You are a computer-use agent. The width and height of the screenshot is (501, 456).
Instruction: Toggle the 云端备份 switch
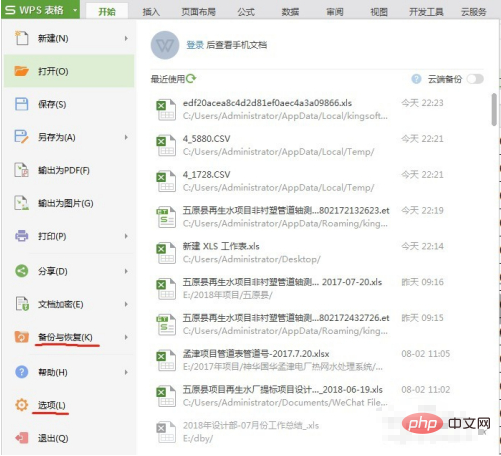point(475,79)
